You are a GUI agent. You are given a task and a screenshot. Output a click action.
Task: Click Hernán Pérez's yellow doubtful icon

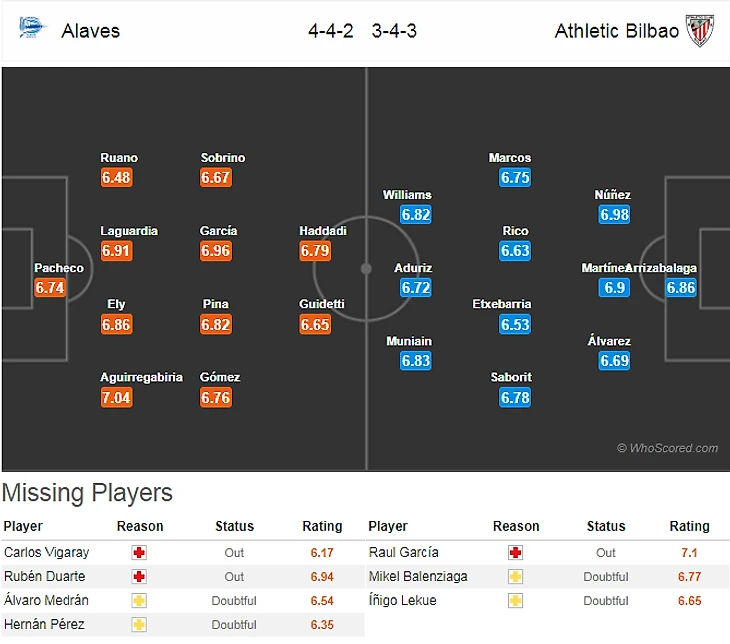pos(139,624)
